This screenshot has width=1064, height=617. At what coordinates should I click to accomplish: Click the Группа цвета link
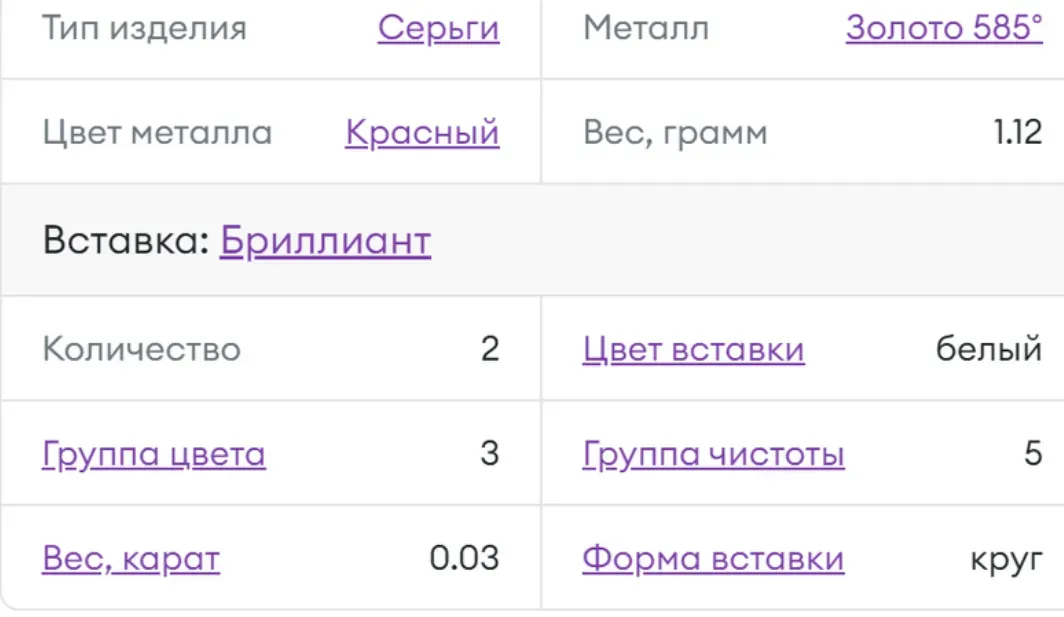tap(152, 453)
